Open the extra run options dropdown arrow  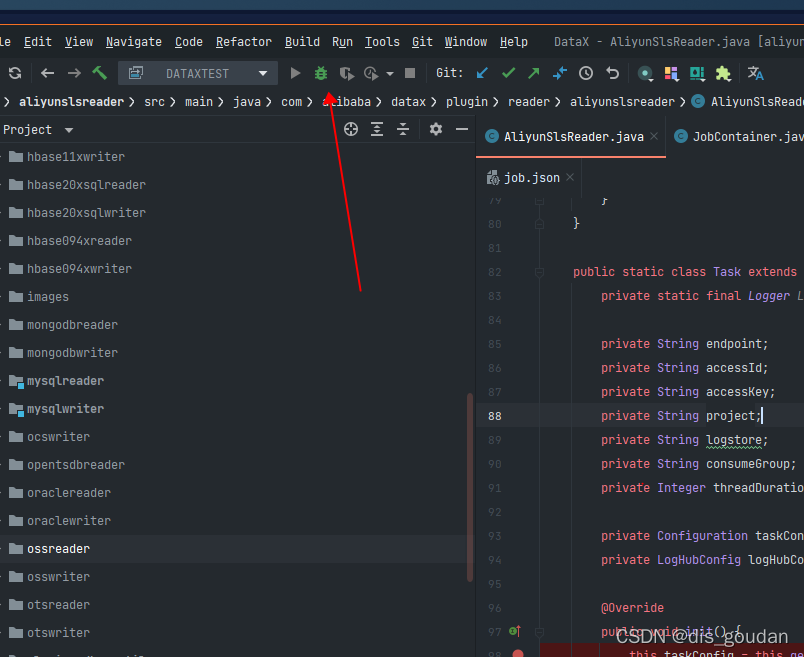point(390,74)
